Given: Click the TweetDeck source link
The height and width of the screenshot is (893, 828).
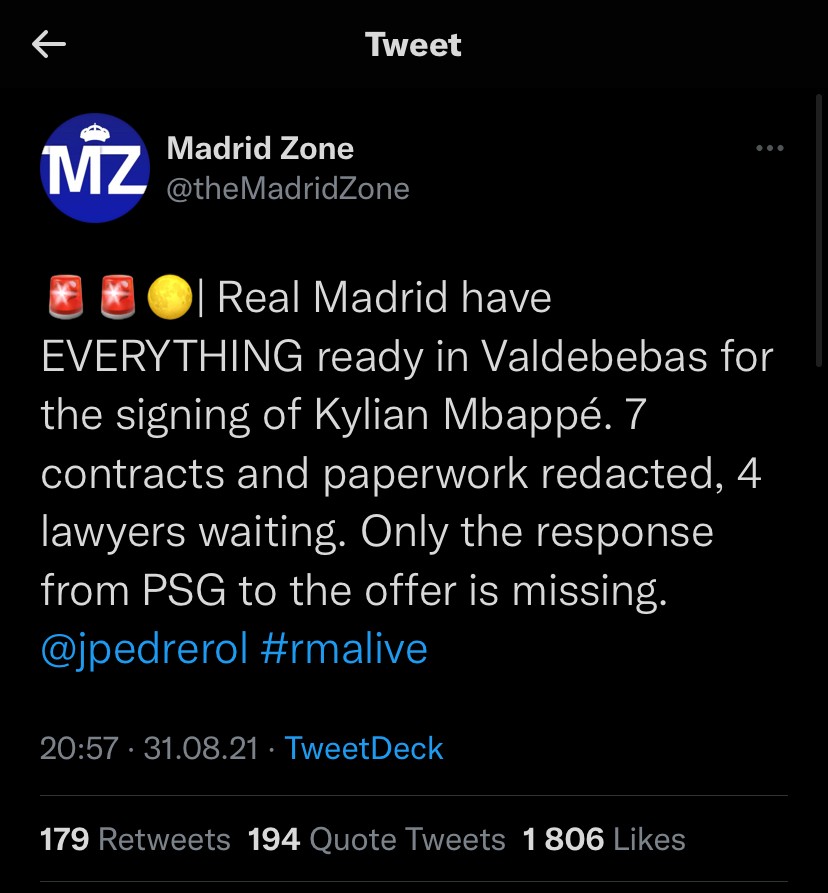Looking at the screenshot, I should click(364, 748).
